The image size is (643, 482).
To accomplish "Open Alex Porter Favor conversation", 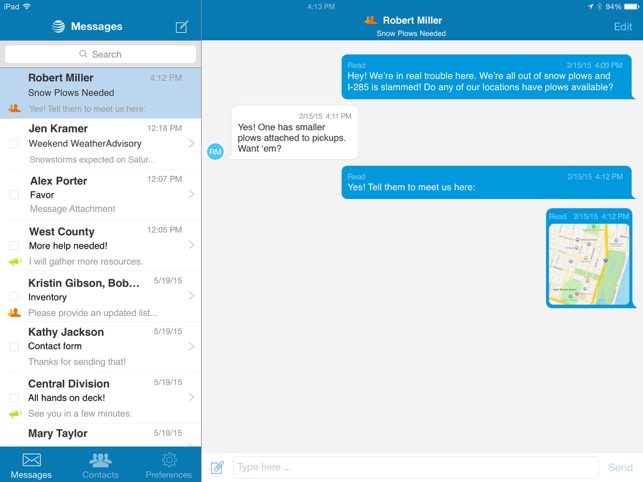I will coord(100,195).
